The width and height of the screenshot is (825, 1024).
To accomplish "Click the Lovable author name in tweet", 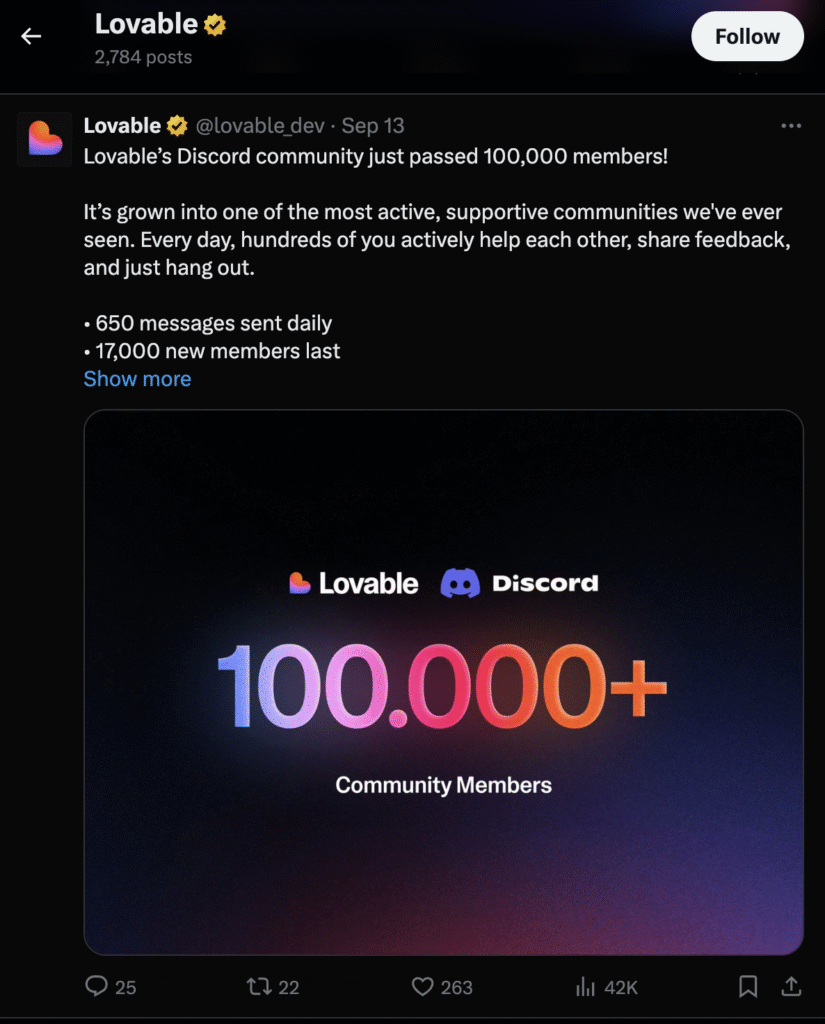I will (122, 126).
